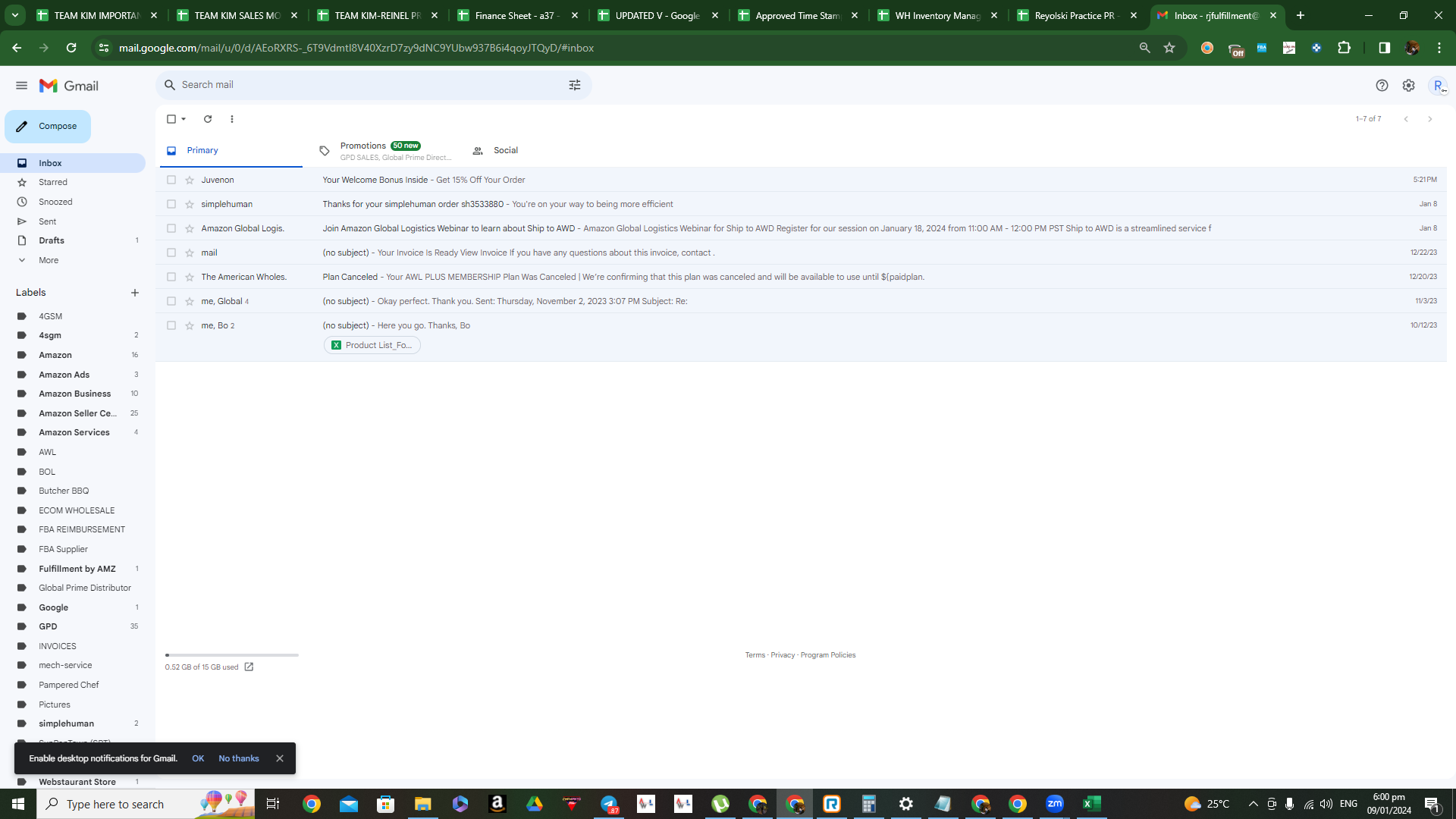The width and height of the screenshot is (1456, 819).
Task: Launch Amazon app from taskbar
Action: click(x=497, y=804)
